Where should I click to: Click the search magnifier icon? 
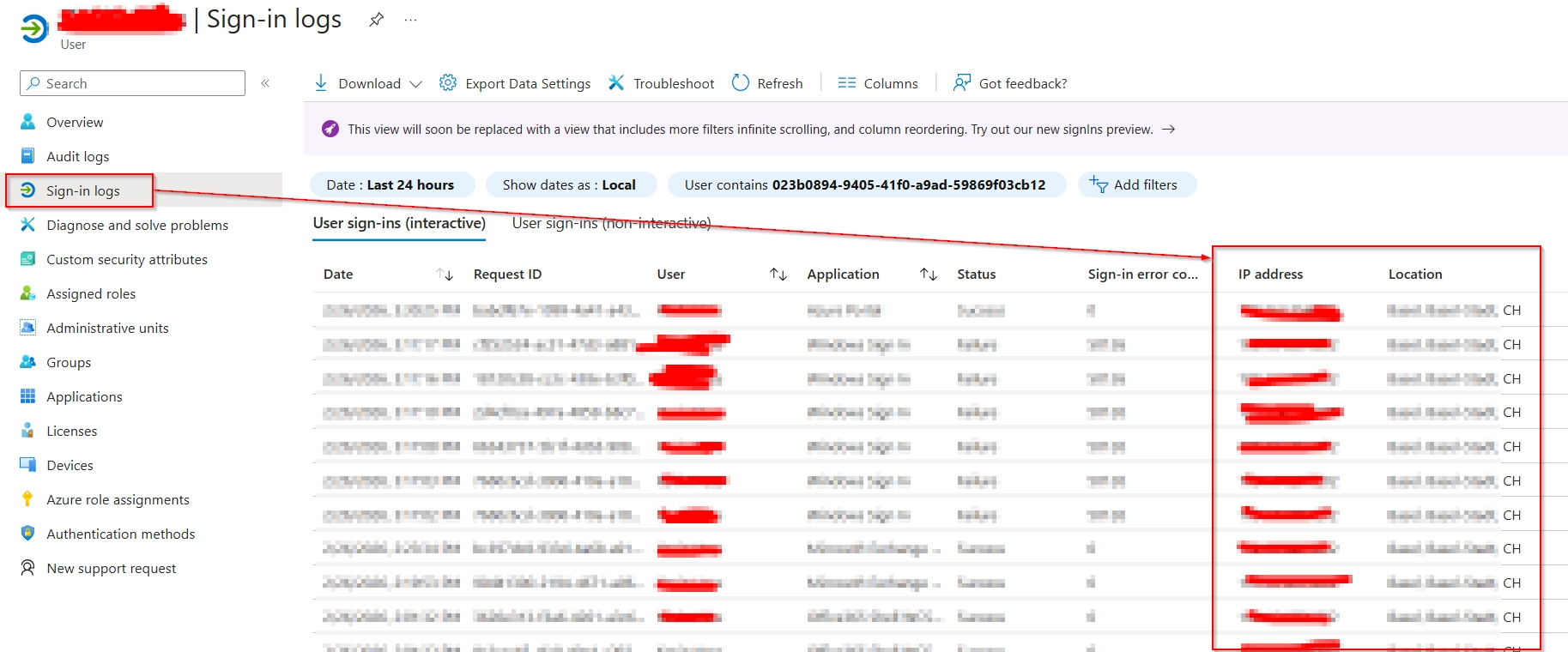(33, 83)
